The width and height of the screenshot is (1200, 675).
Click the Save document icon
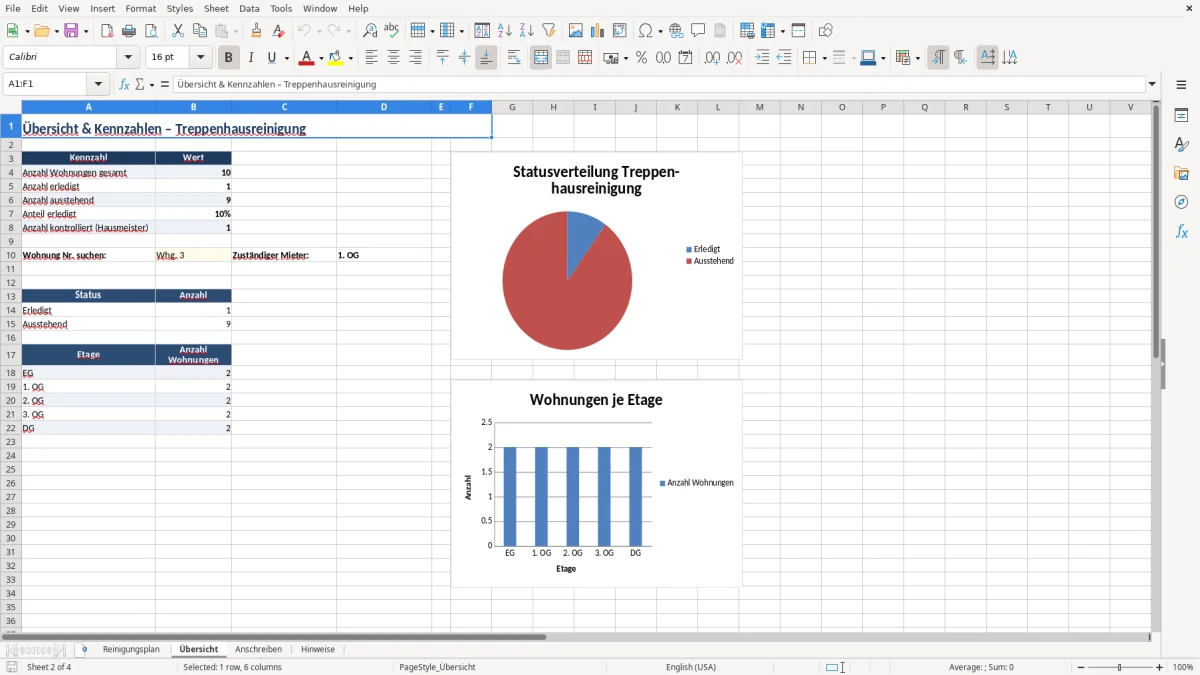coord(71,31)
